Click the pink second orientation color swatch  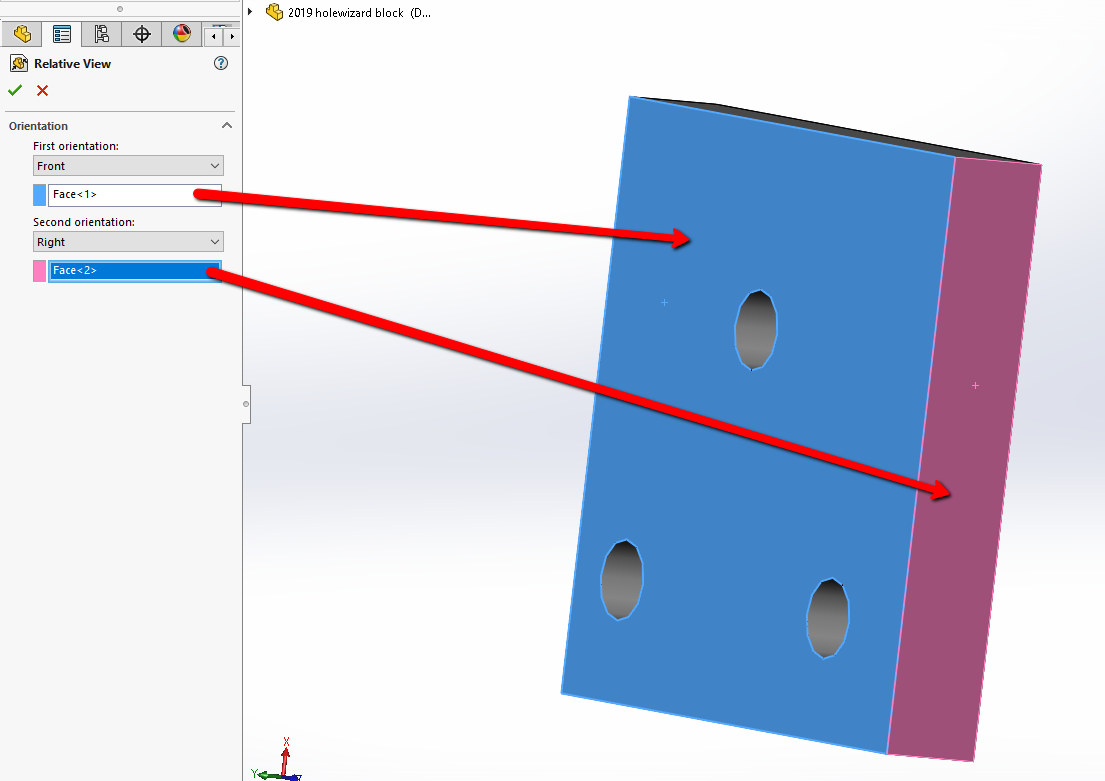pos(39,271)
